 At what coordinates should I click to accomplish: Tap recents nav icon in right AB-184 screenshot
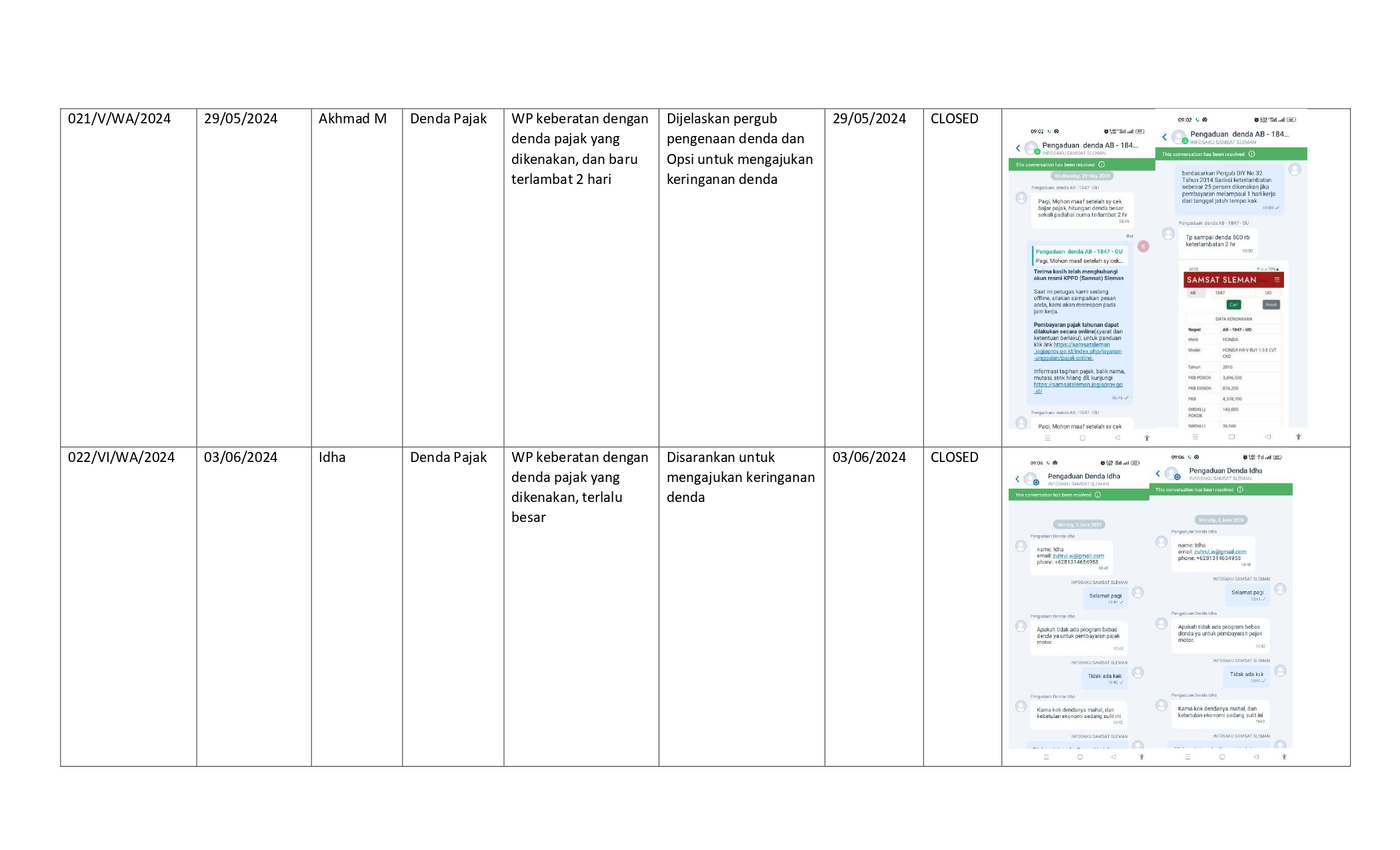click(1195, 437)
